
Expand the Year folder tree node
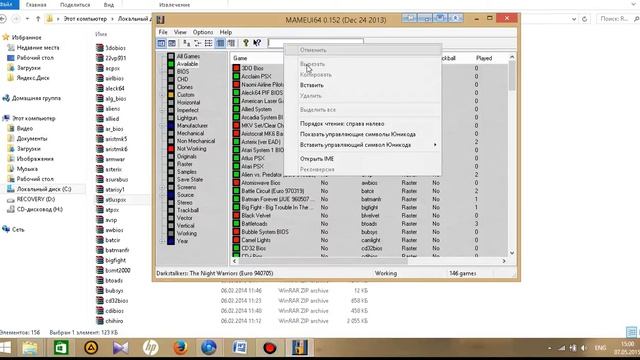coord(162,241)
